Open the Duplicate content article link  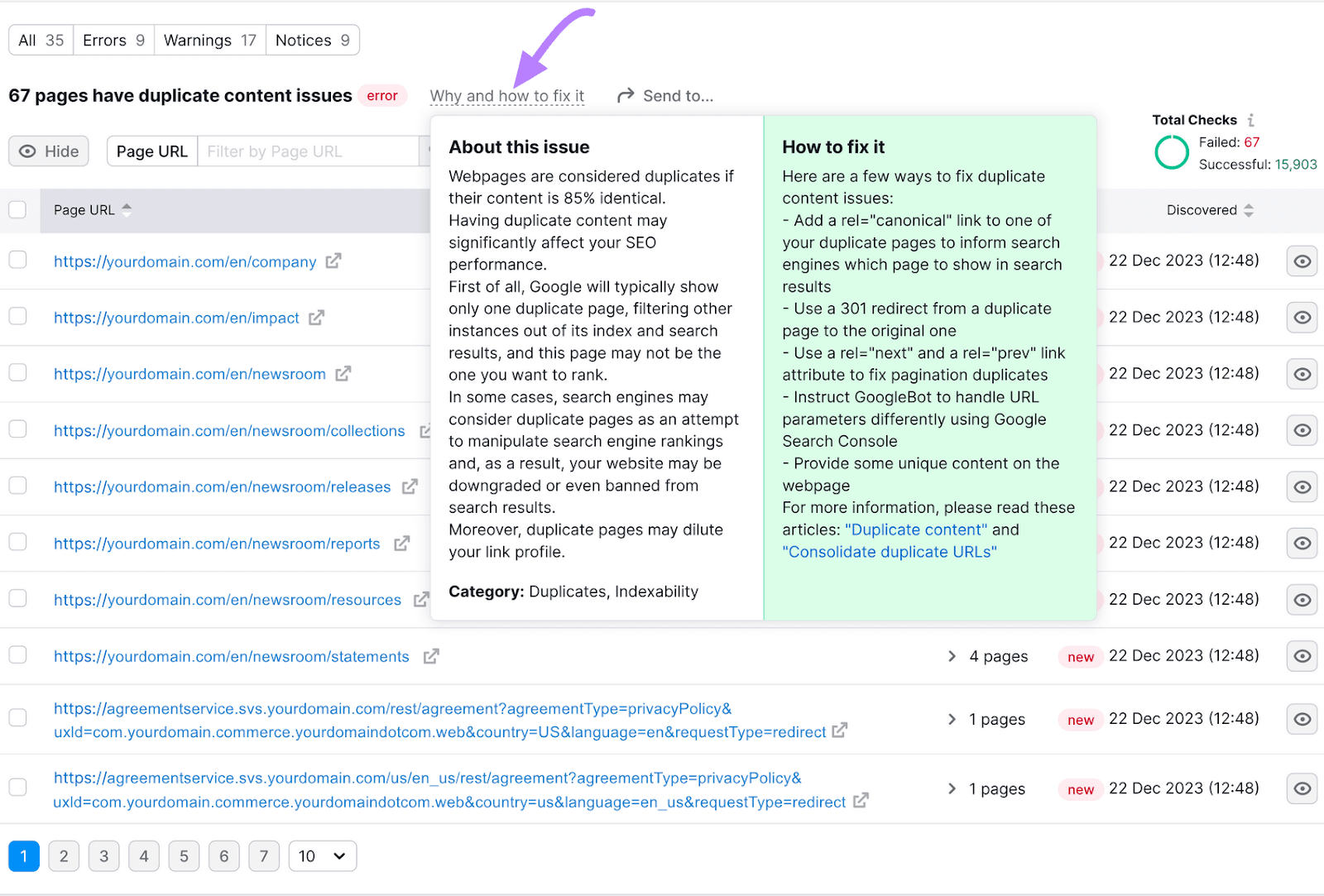click(915, 529)
